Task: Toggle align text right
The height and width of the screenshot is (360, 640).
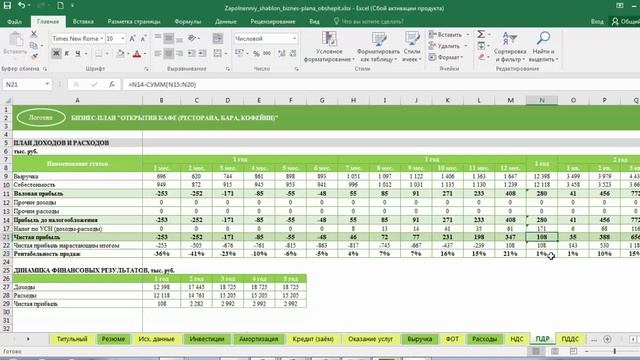Action: pos(179,53)
